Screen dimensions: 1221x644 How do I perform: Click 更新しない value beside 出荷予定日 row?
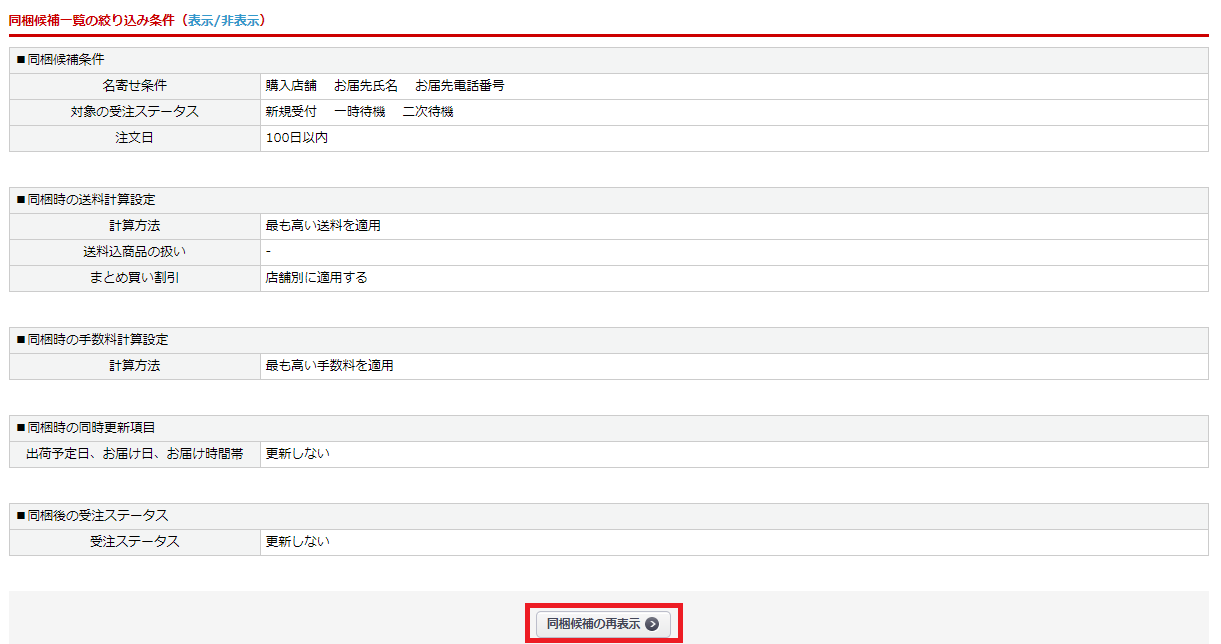tap(297, 454)
